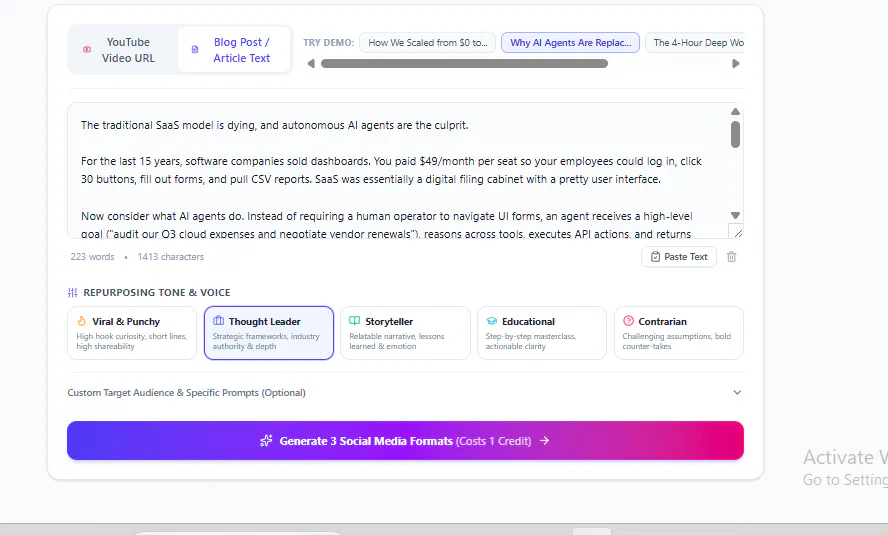The height and width of the screenshot is (535, 888).
Task: Click chevron to expand custom prompts section
Action: coord(737,392)
